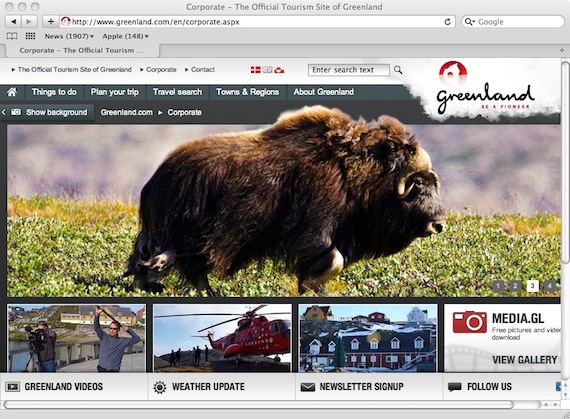Viewport: 570px width, 419px height.
Task: Select the Corporate browser tab
Action: coord(81,51)
